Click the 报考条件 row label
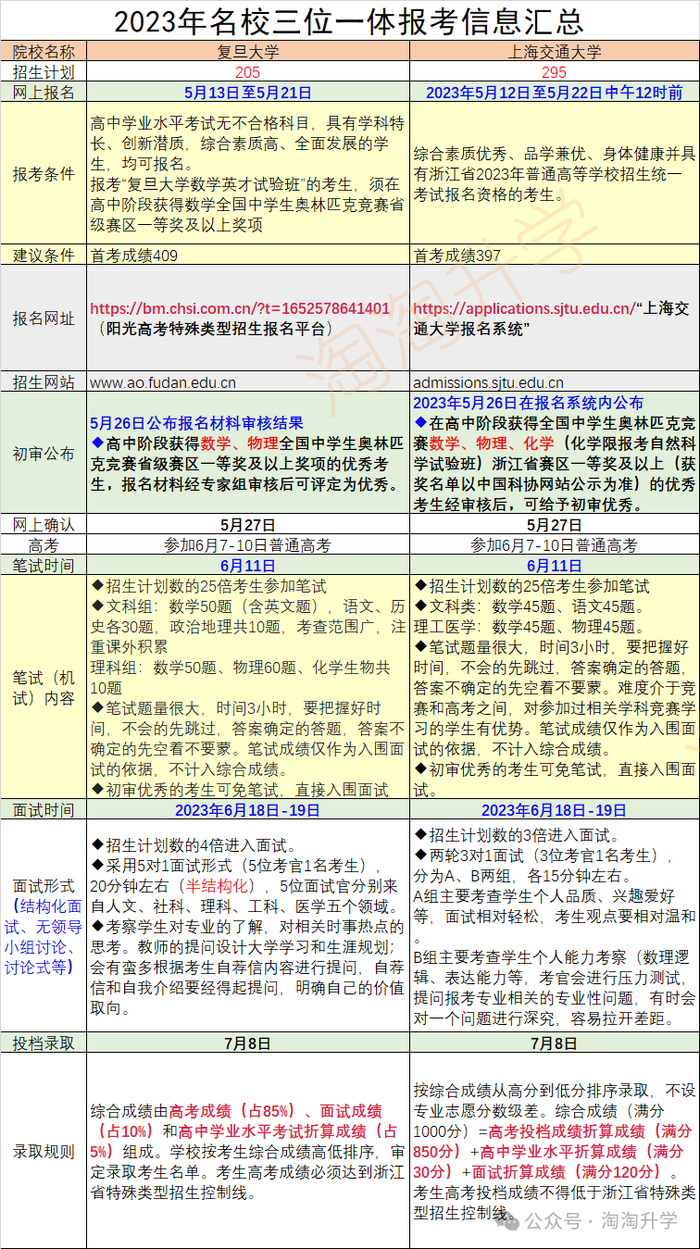 [x=43, y=173]
